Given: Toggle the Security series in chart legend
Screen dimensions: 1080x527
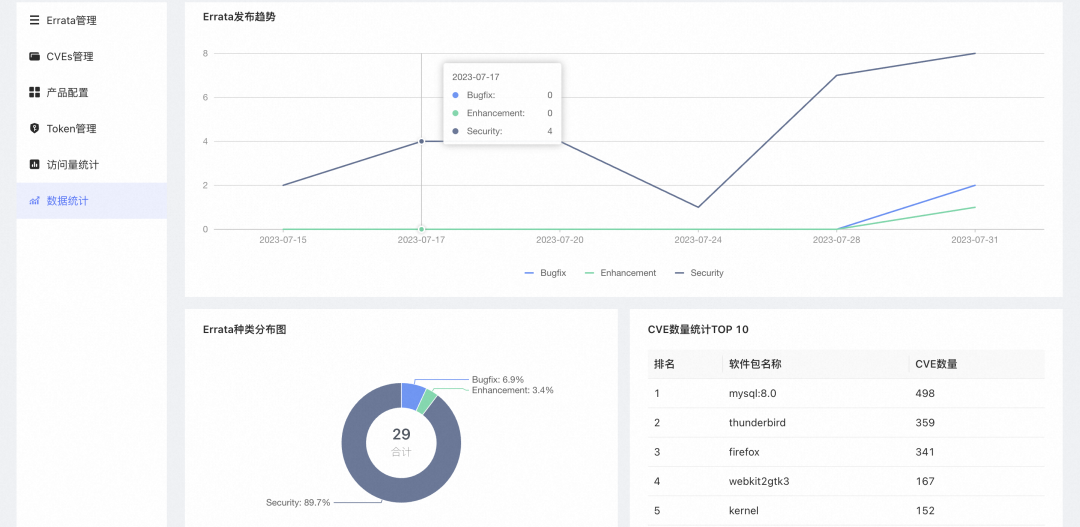Looking at the screenshot, I should (x=699, y=273).
